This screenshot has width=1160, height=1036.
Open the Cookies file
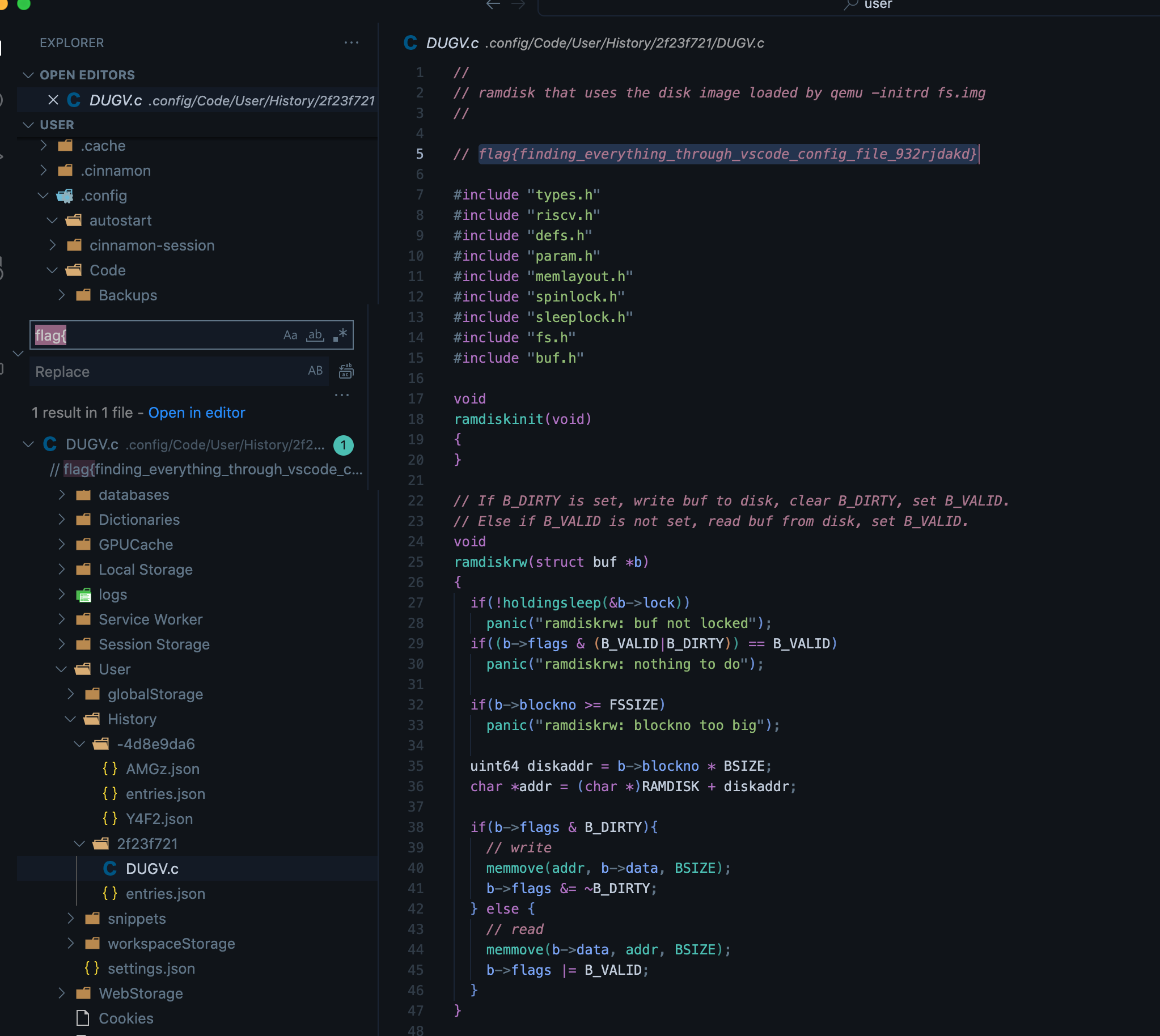(126, 1018)
